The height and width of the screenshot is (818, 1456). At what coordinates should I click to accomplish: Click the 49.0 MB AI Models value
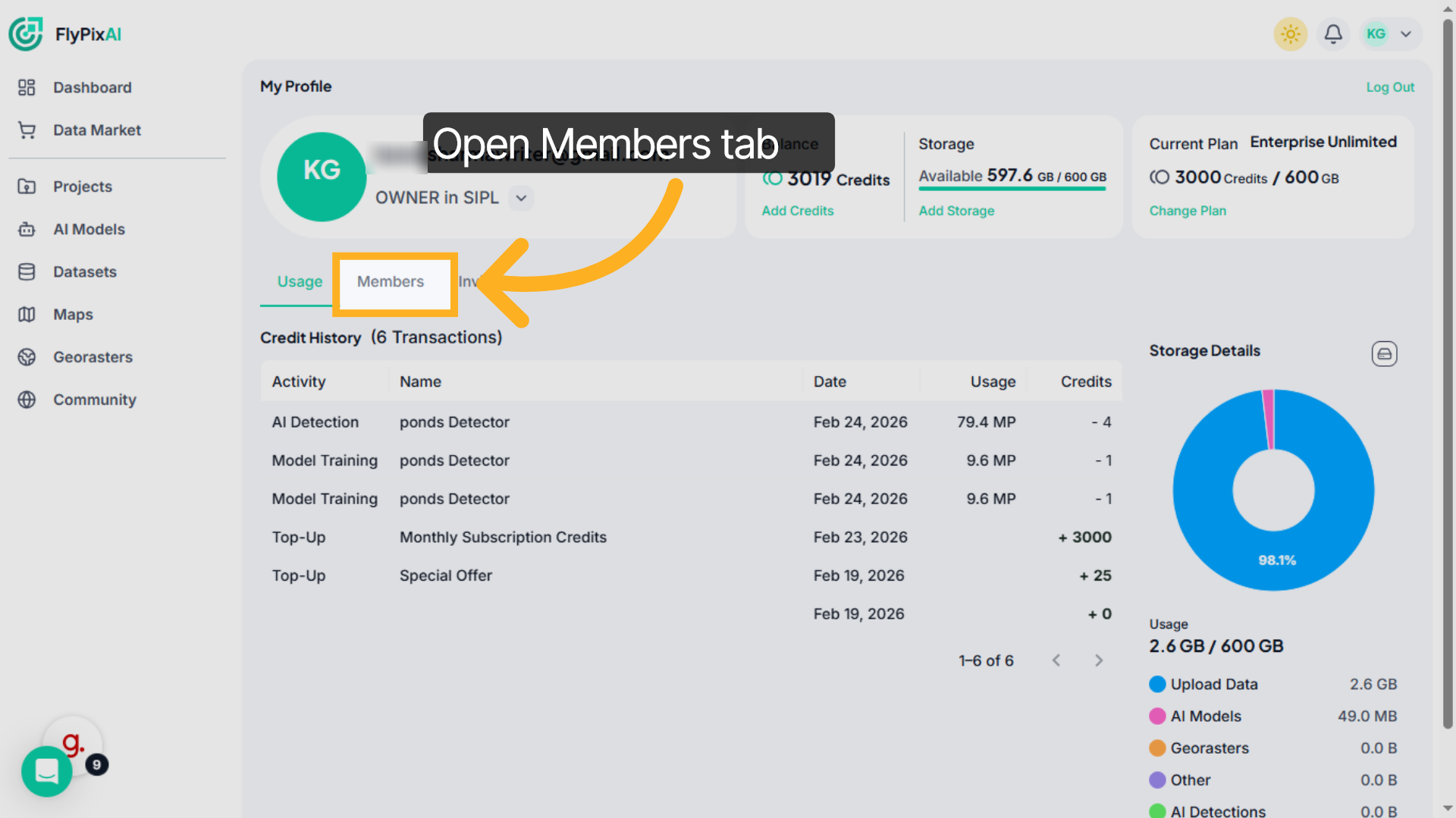(x=1367, y=716)
